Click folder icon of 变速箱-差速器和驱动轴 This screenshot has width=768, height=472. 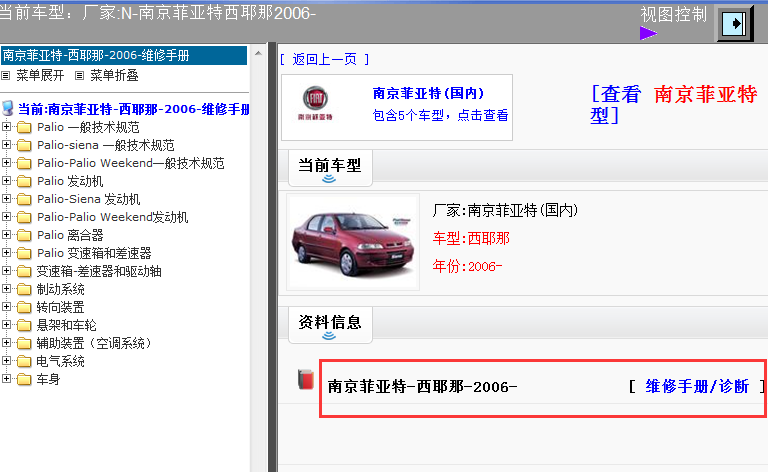point(24,272)
